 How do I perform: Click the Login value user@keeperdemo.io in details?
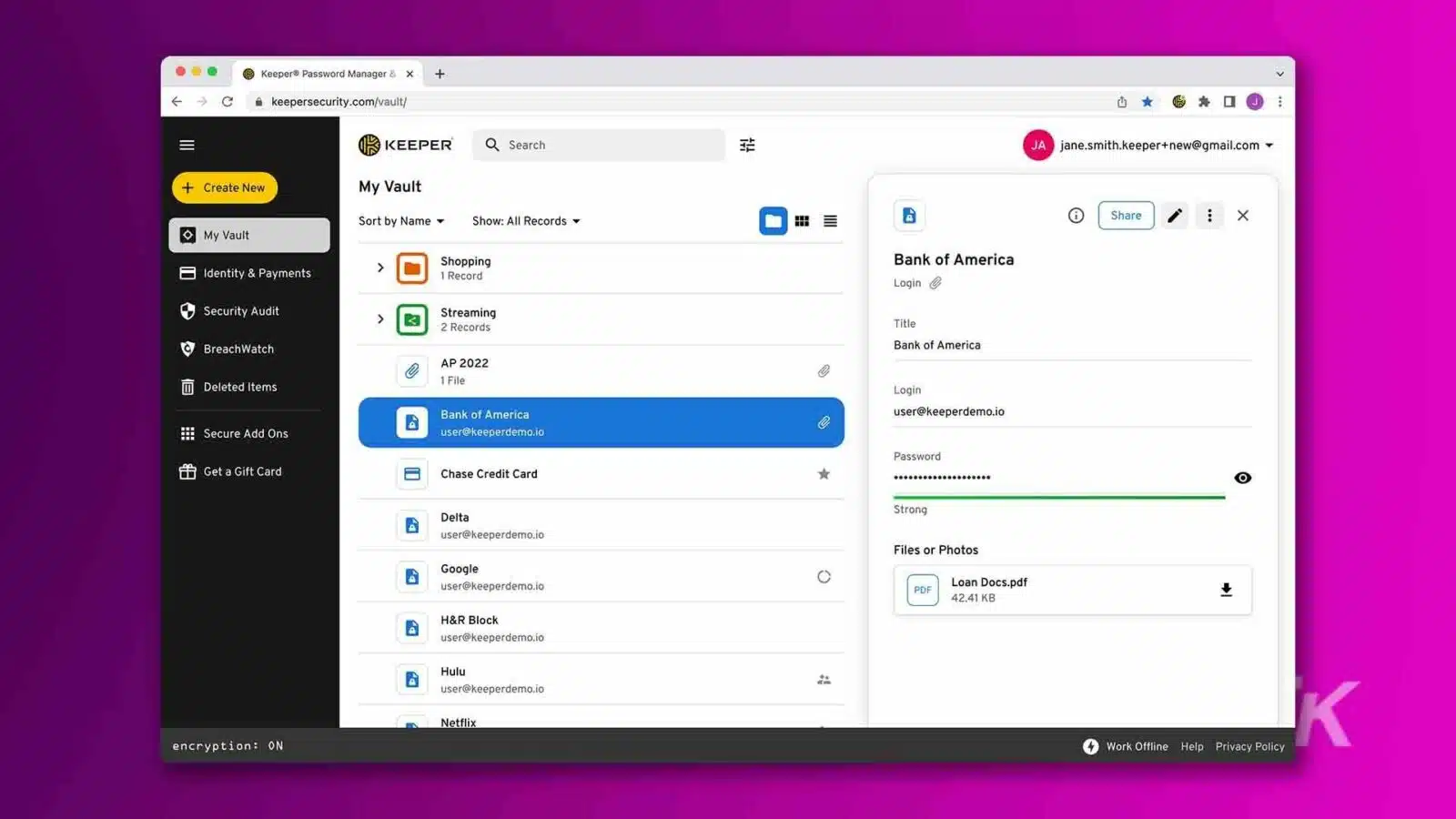(949, 411)
